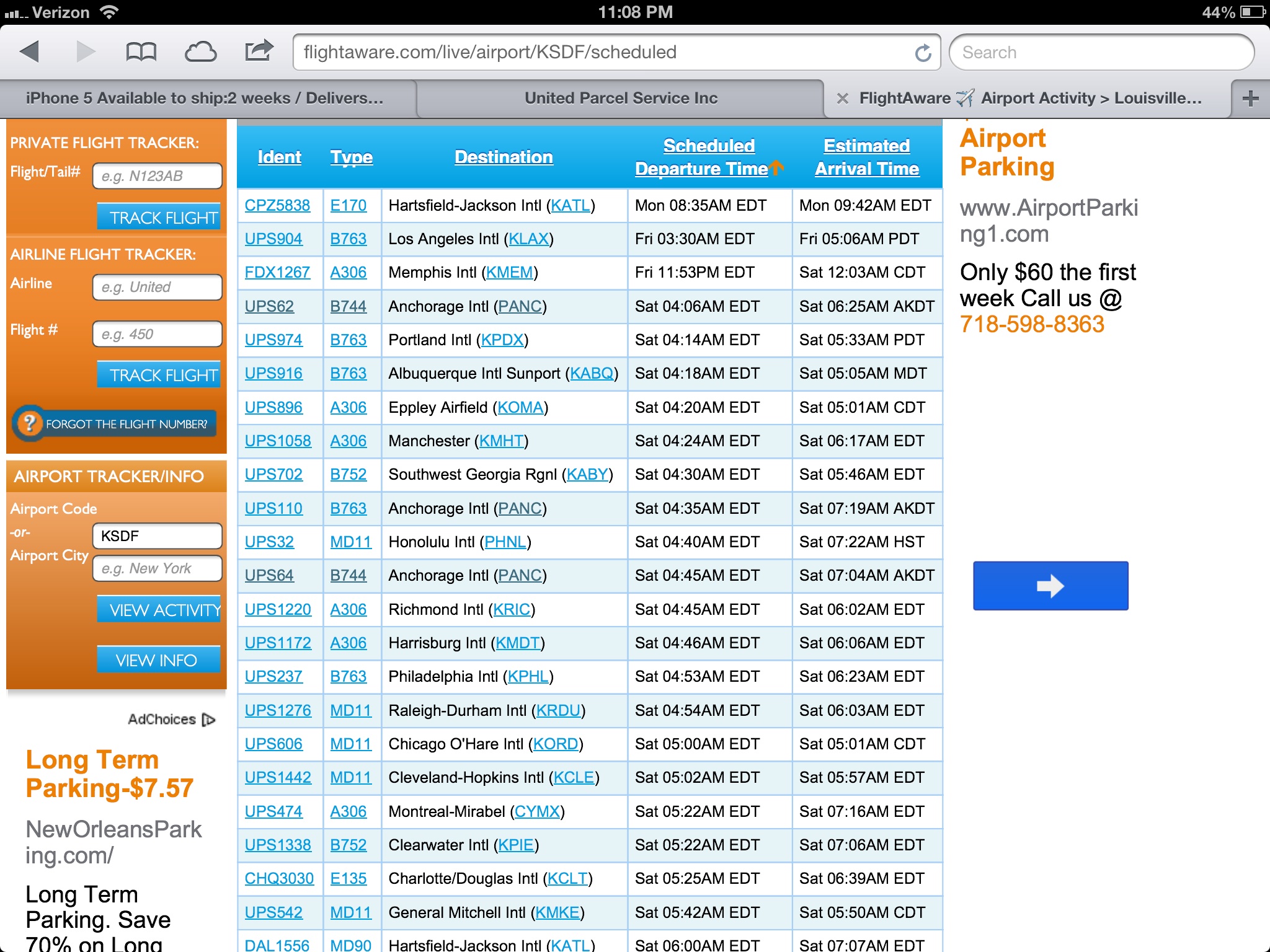Viewport: 1270px width, 952px height.
Task: Click the Wi-Fi icon in status bar
Action: coord(109,11)
